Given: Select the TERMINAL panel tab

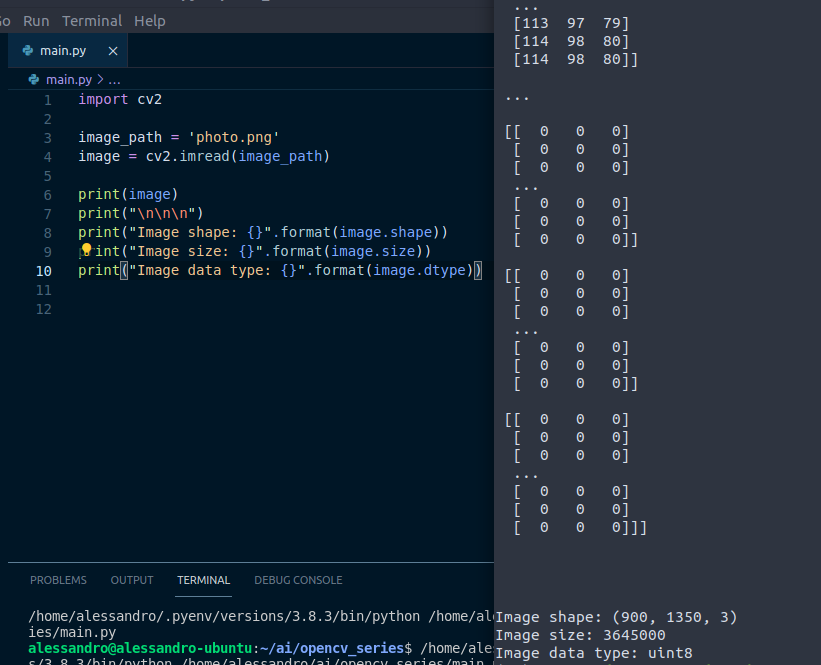Looking at the screenshot, I should pos(203,580).
